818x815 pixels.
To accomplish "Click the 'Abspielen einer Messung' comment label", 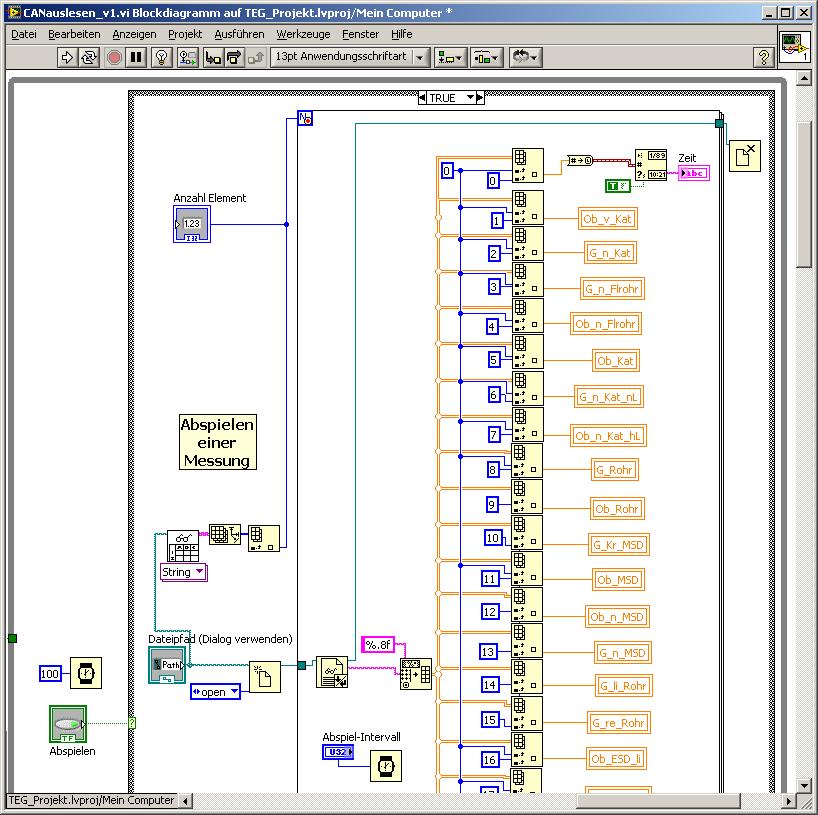I will point(218,442).
